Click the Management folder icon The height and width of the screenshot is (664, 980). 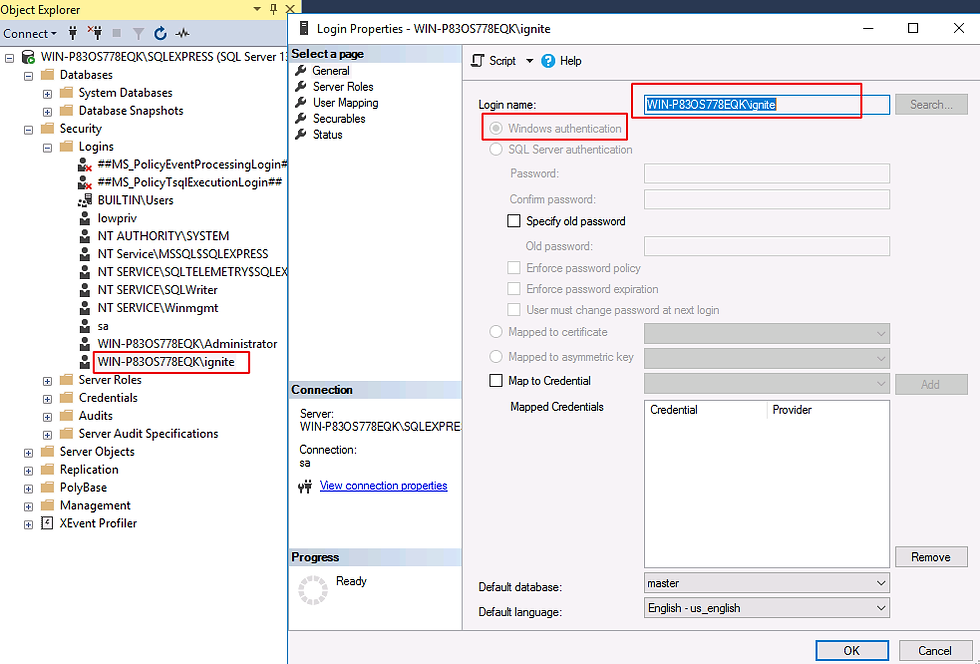click(x=48, y=505)
